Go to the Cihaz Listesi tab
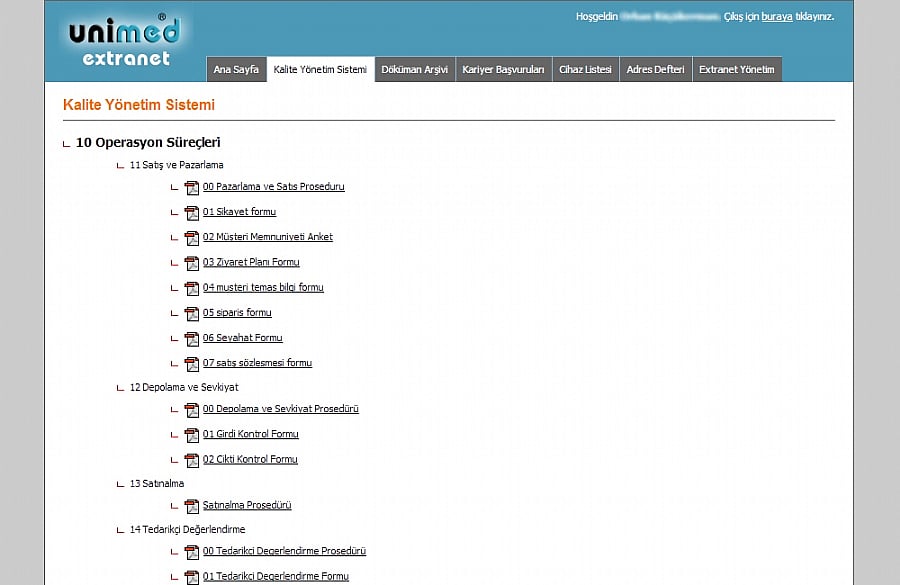This screenshot has height=585, width=900. tap(585, 69)
